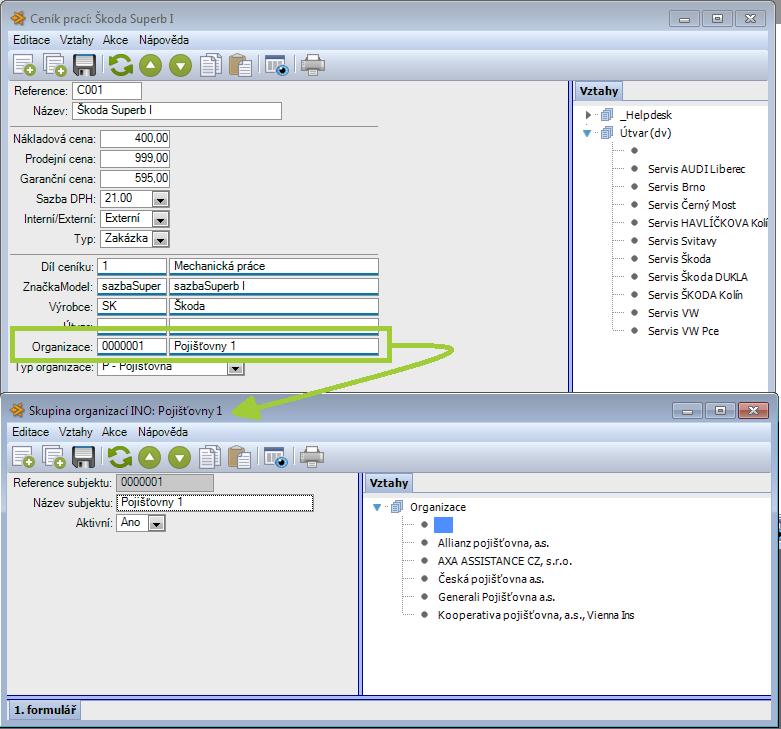The height and width of the screenshot is (729, 781).
Task: Click _Helpdesk folder icon in Vztahy tree
Action: pos(607,115)
